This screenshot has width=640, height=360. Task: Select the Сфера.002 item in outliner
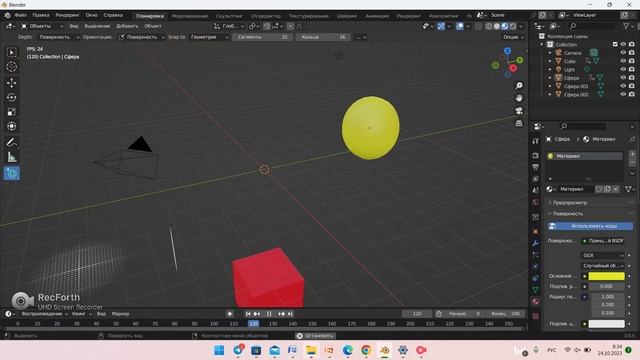(x=576, y=95)
